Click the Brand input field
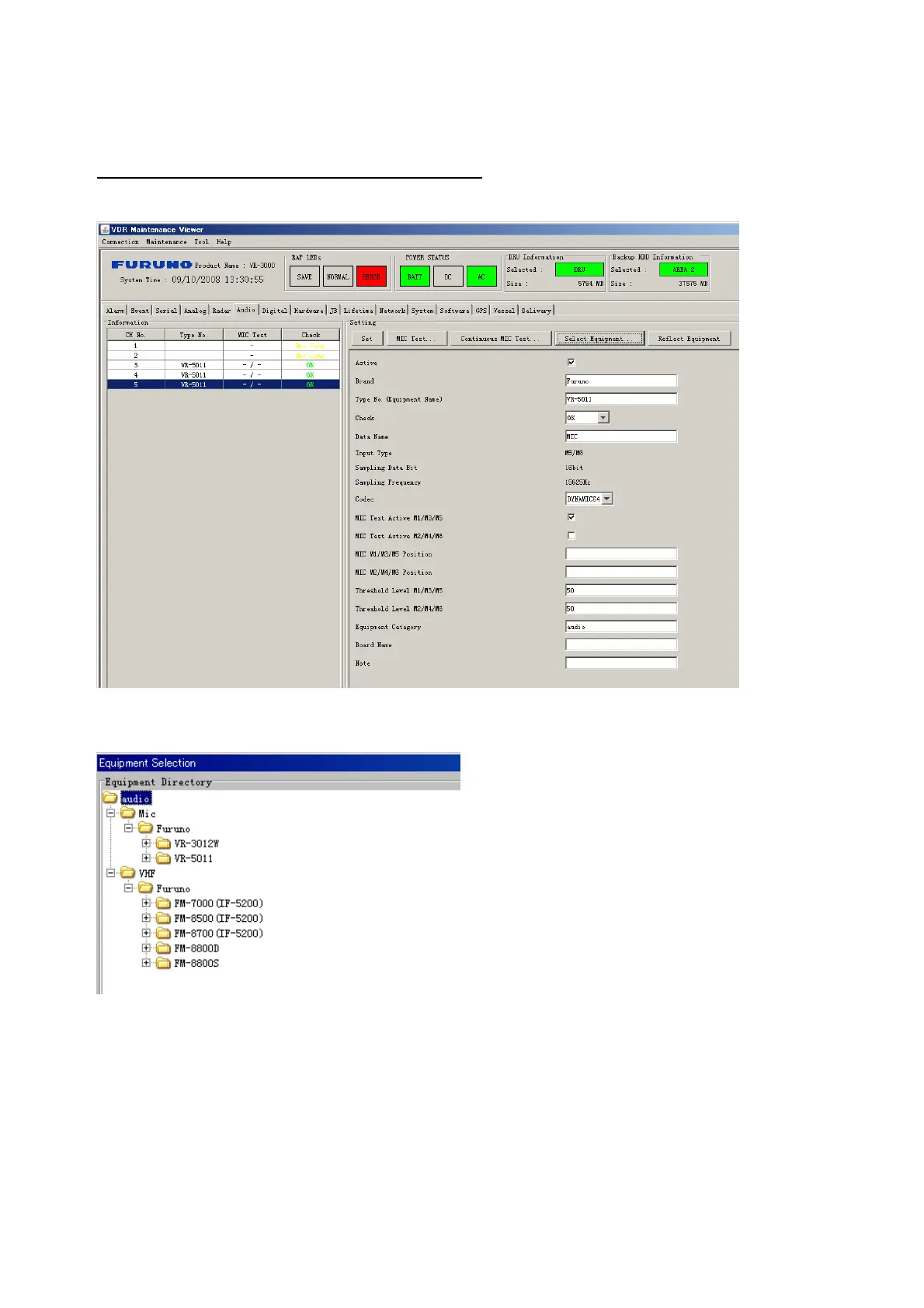This screenshot has width=924, height=1308. click(621, 381)
